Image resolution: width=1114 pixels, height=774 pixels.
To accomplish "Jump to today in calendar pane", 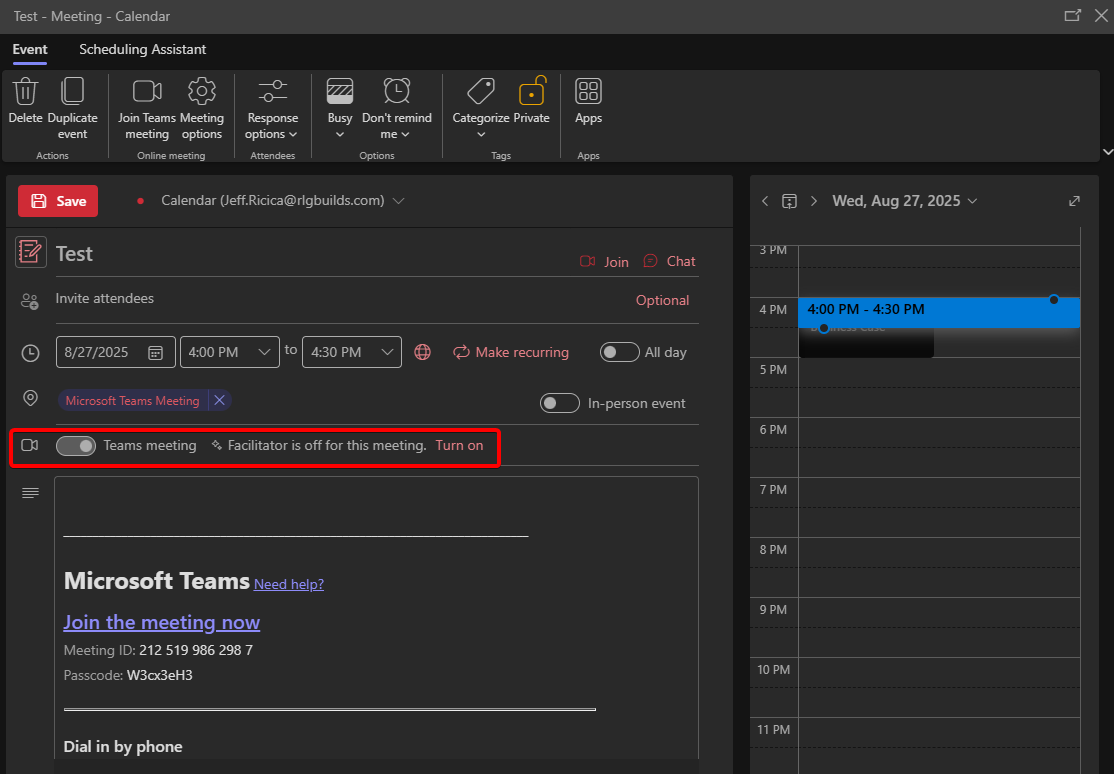I will pos(789,201).
